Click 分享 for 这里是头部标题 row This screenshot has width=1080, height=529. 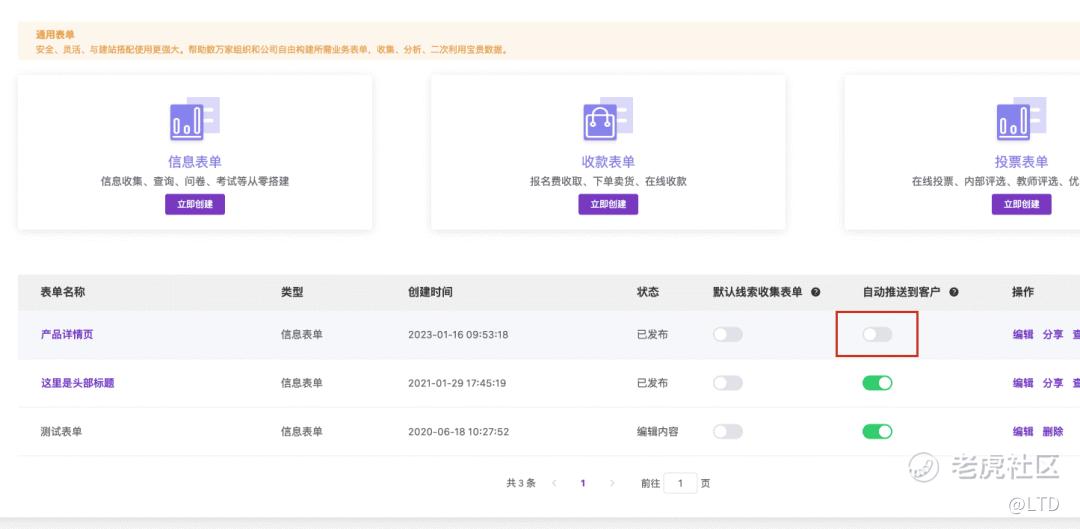coord(1052,383)
